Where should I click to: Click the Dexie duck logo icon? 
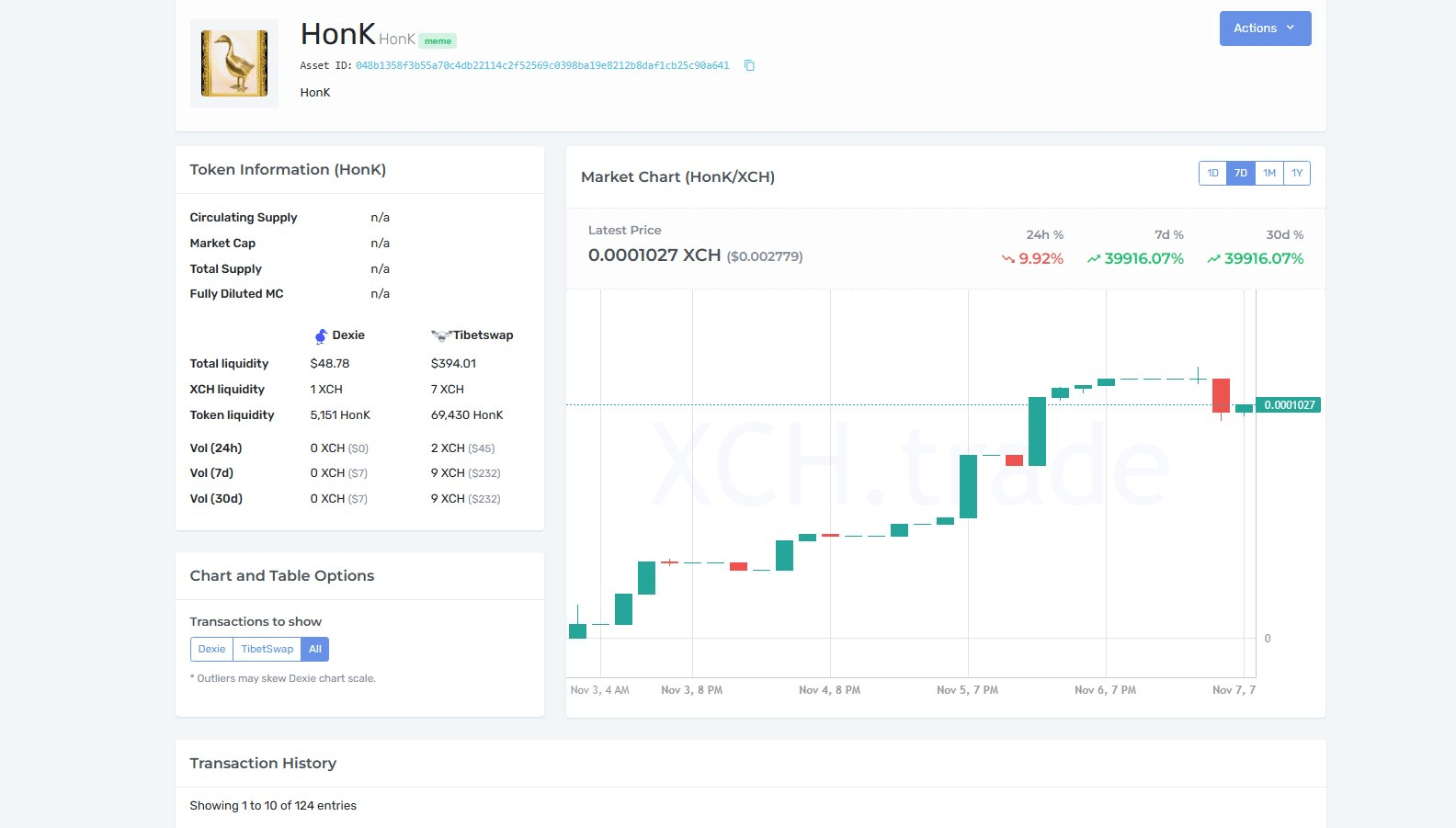321,336
